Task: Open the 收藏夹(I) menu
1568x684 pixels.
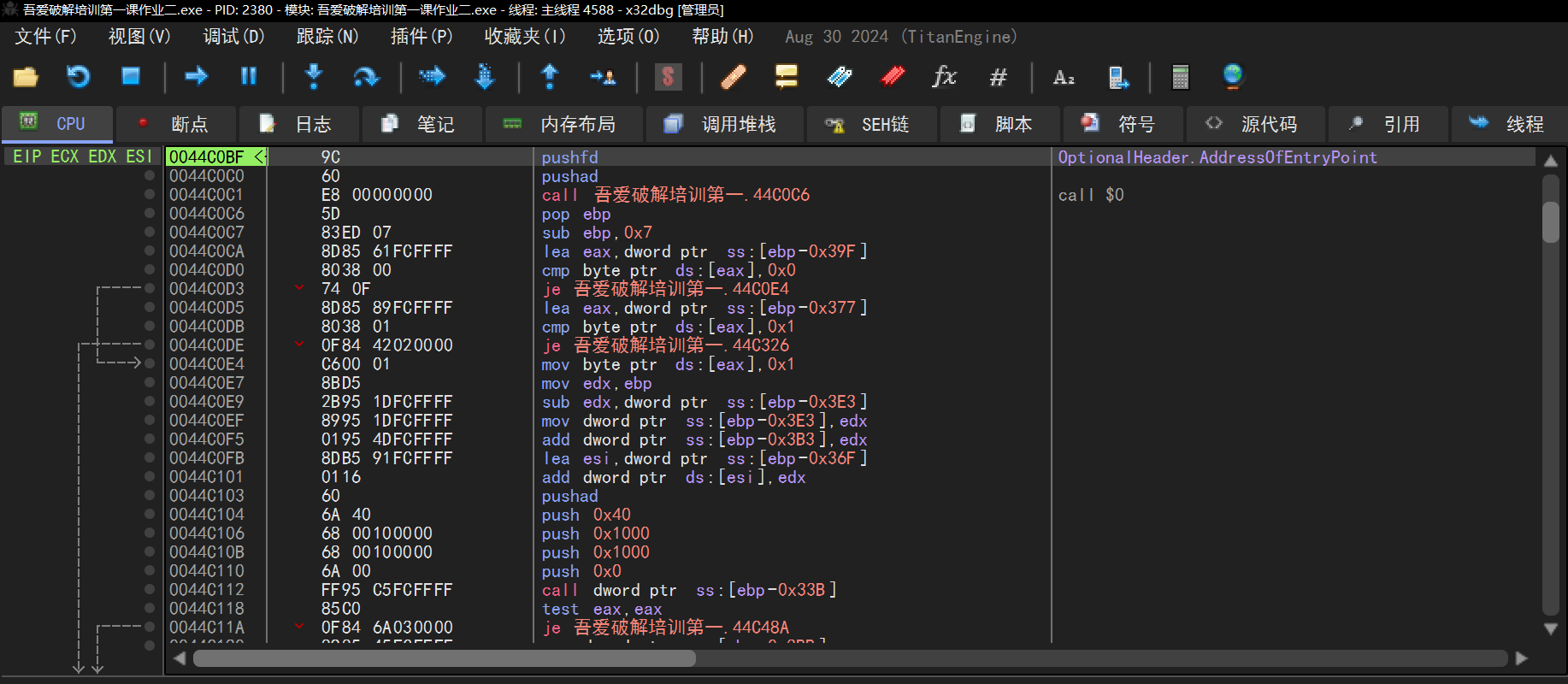Action: tap(525, 37)
